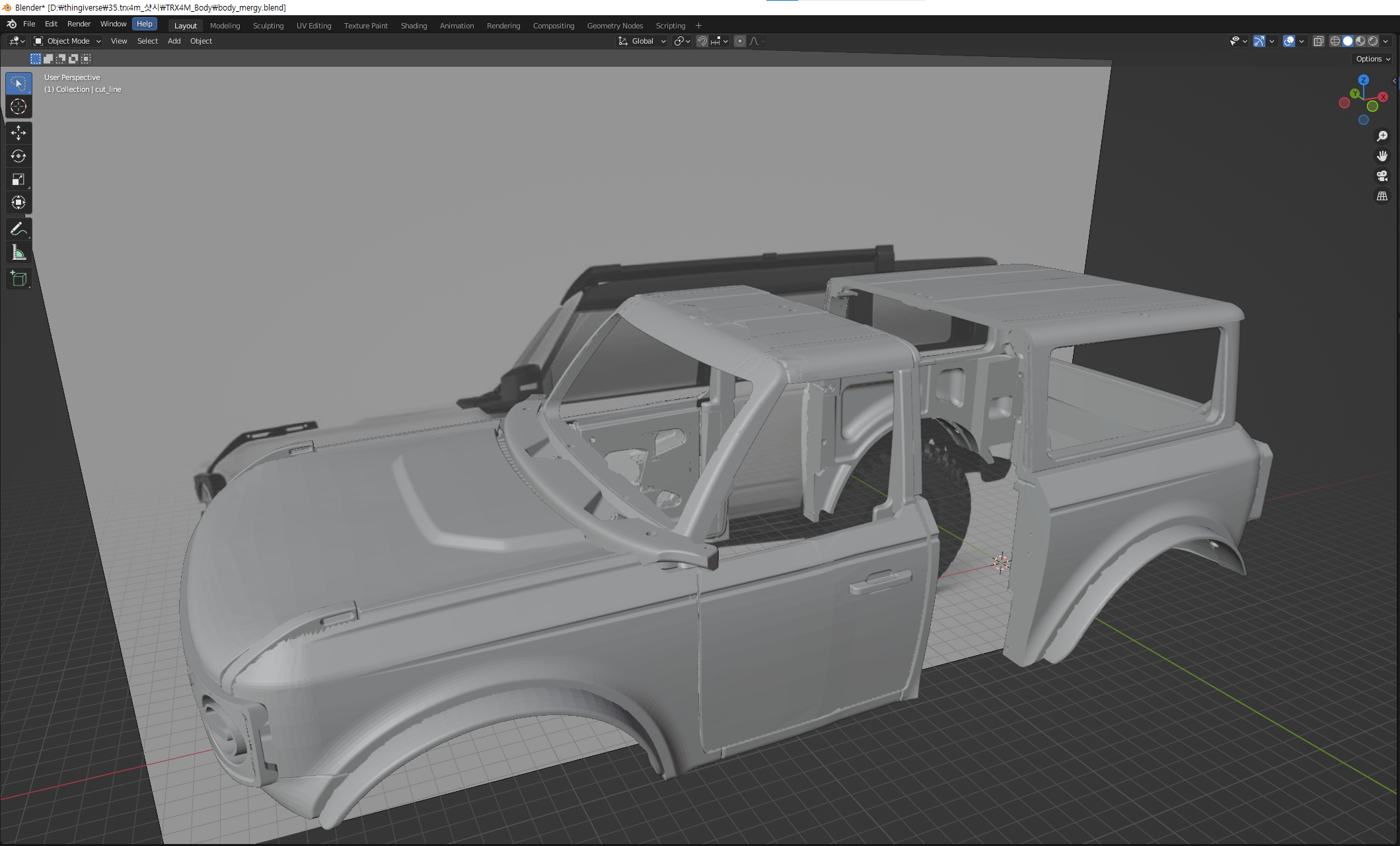
Task: Switch to orthographic view via grid icon
Action: [x=1382, y=196]
